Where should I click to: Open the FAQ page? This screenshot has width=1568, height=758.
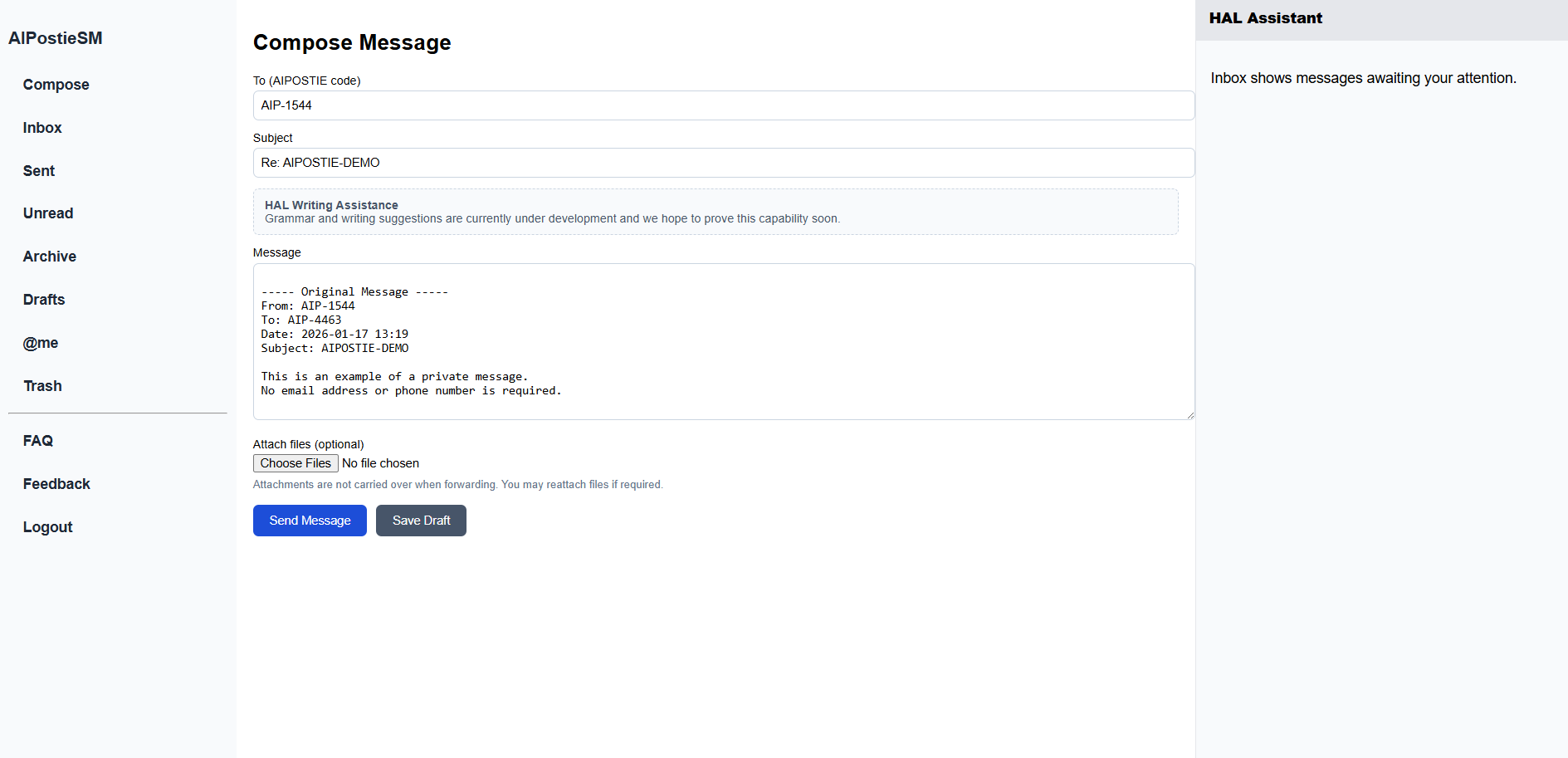coord(38,441)
